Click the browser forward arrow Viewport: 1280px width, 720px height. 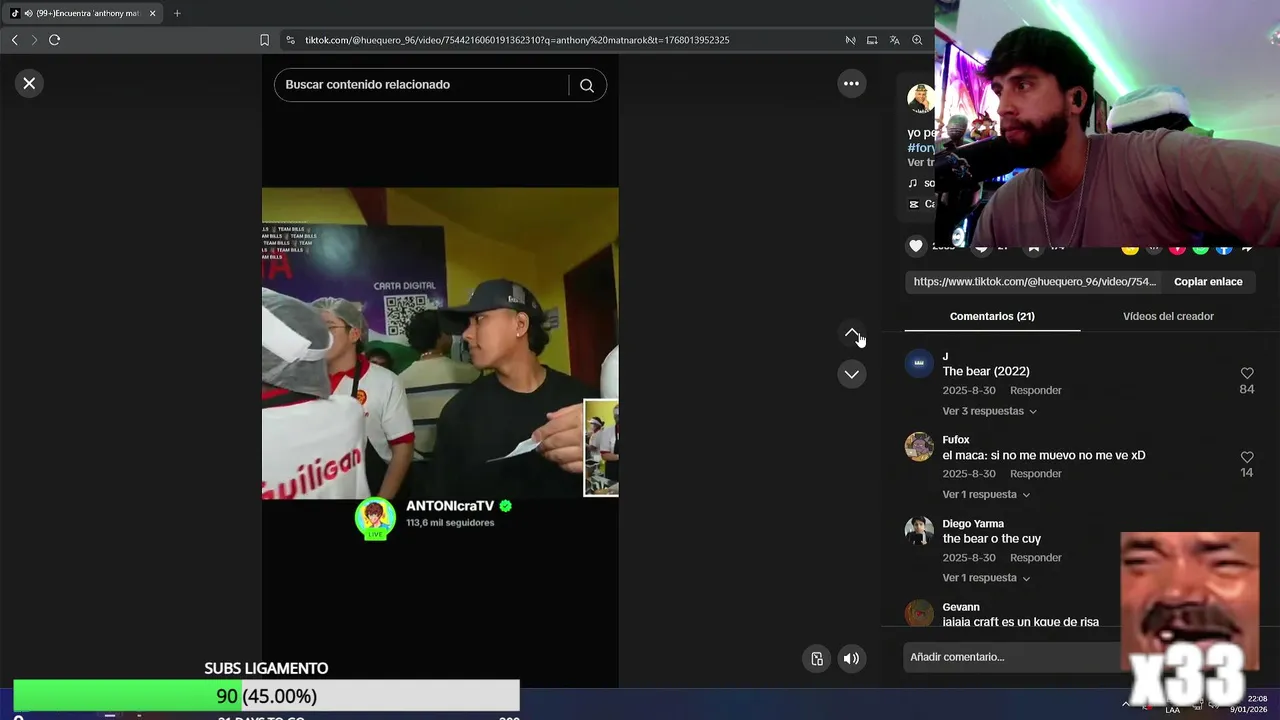(34, 40)
